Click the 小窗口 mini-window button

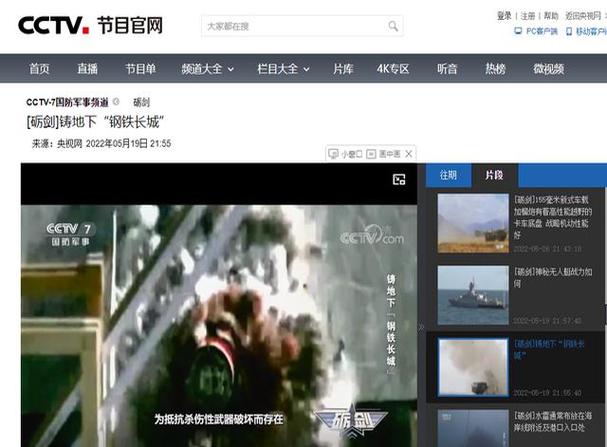coord(345,154)
